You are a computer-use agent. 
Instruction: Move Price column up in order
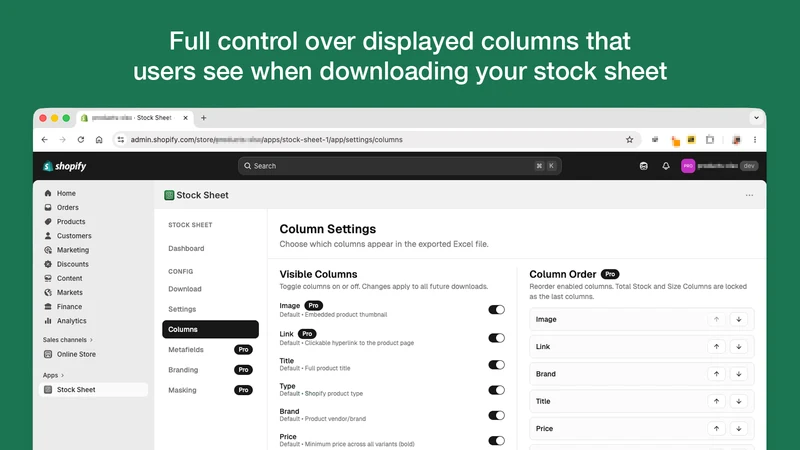pyautogui.click(x=716, y=429)
